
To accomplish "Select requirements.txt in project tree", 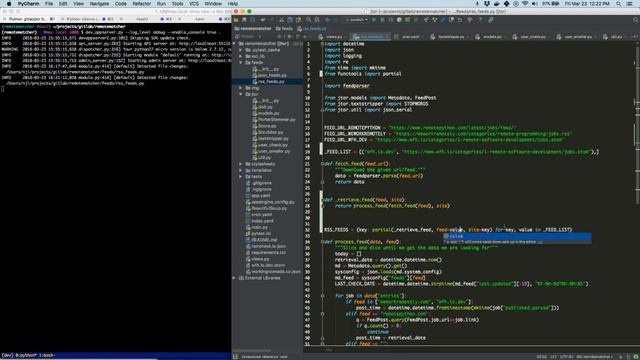I will [x=266, y=253].
